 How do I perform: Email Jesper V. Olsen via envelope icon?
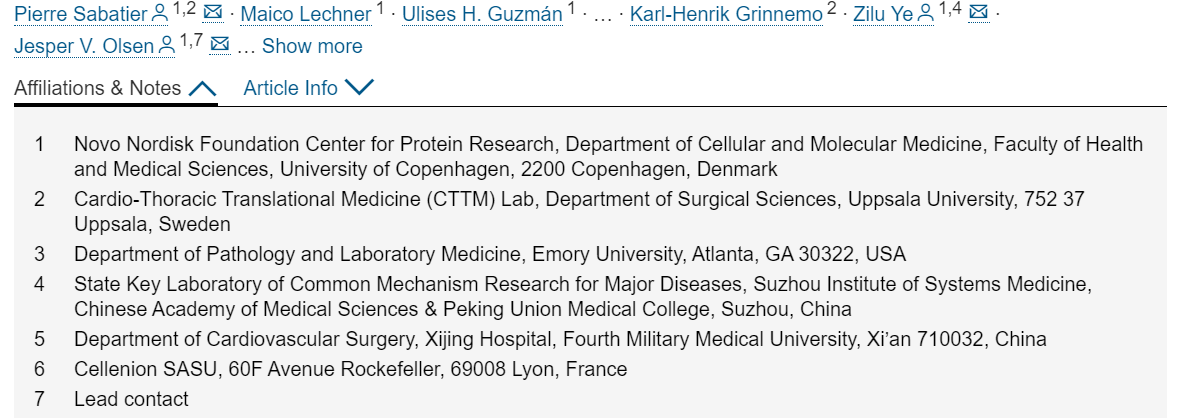(x=220, y=45)
